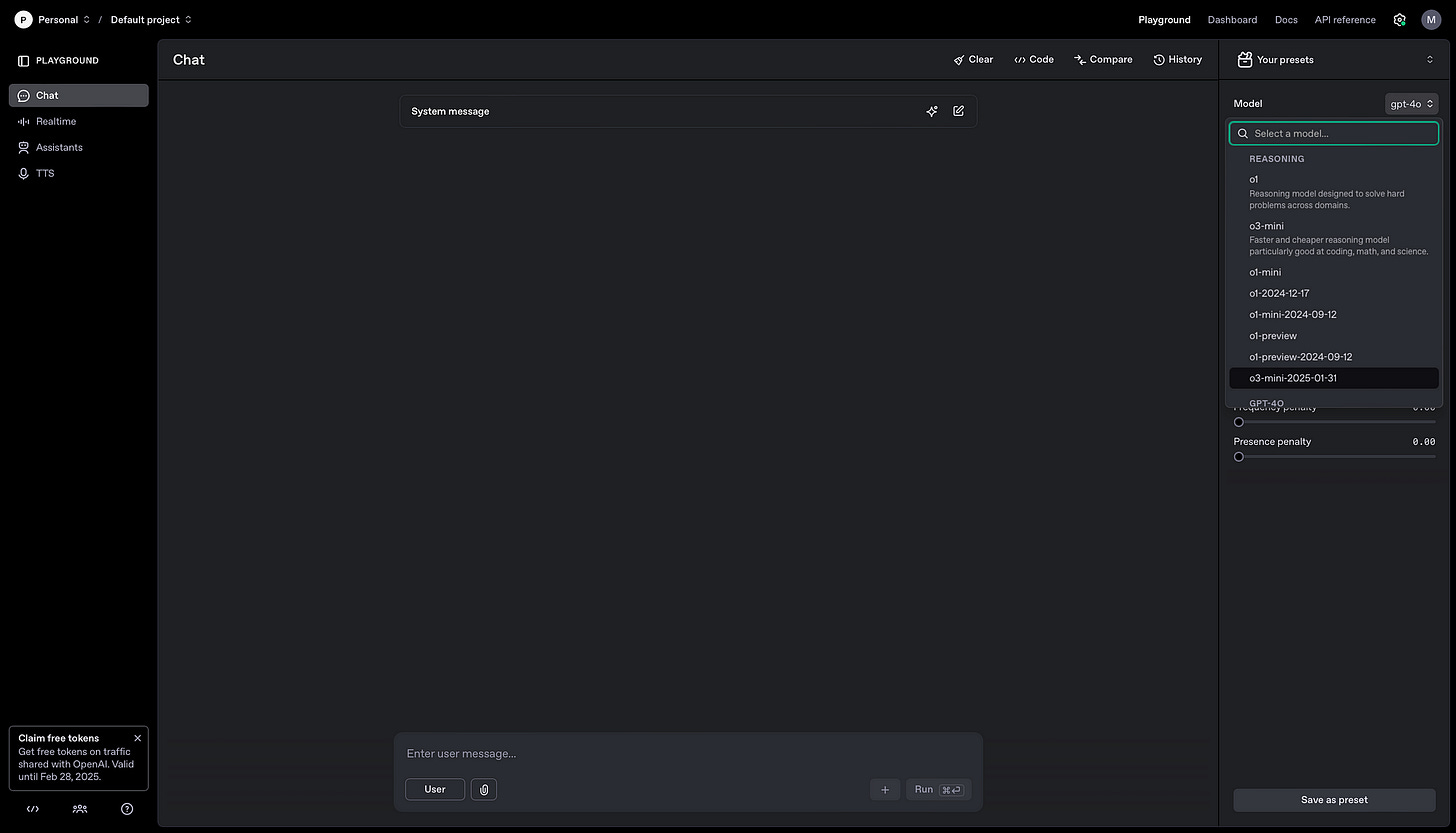Image resolution: width=1456 pixels, height=833 pixels.
Task: Select o3-mini-2025-01-31 model
Action: point(1334,378)
